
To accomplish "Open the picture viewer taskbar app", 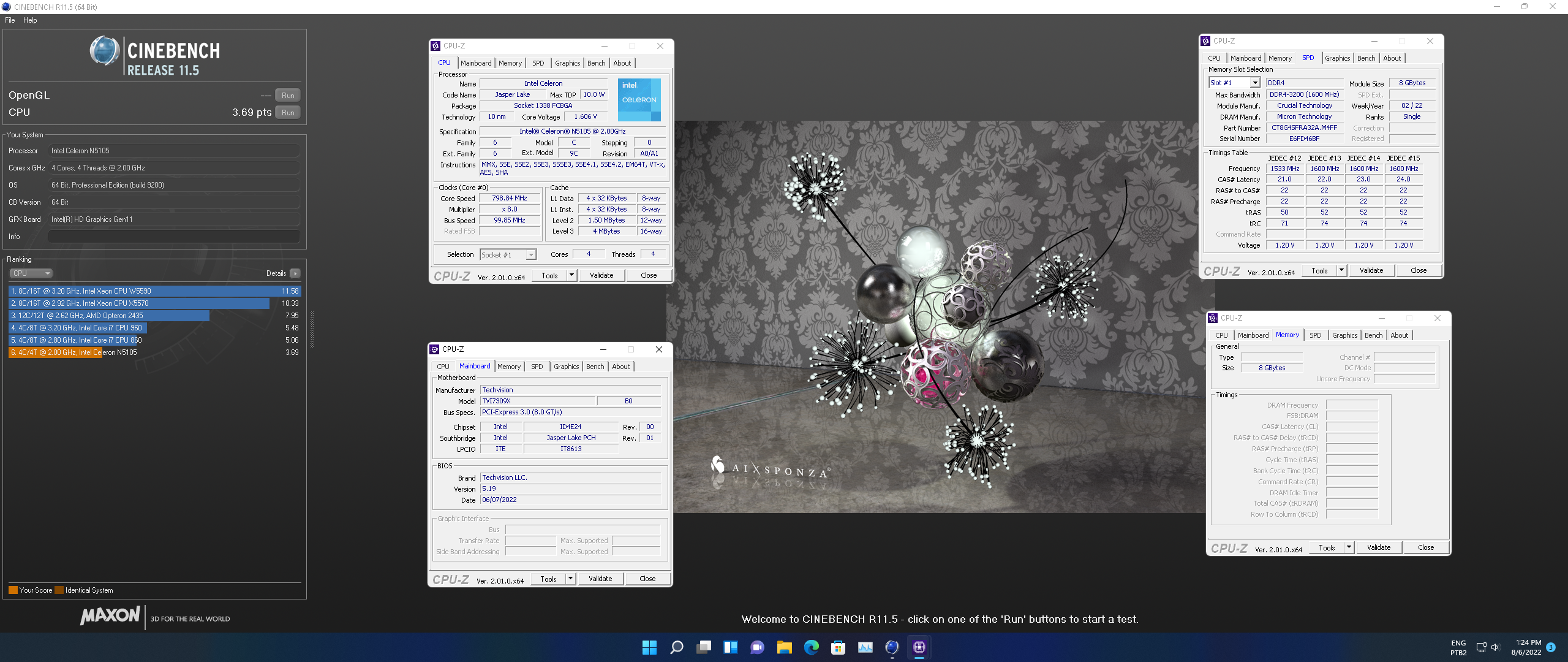I will point(865,647).
